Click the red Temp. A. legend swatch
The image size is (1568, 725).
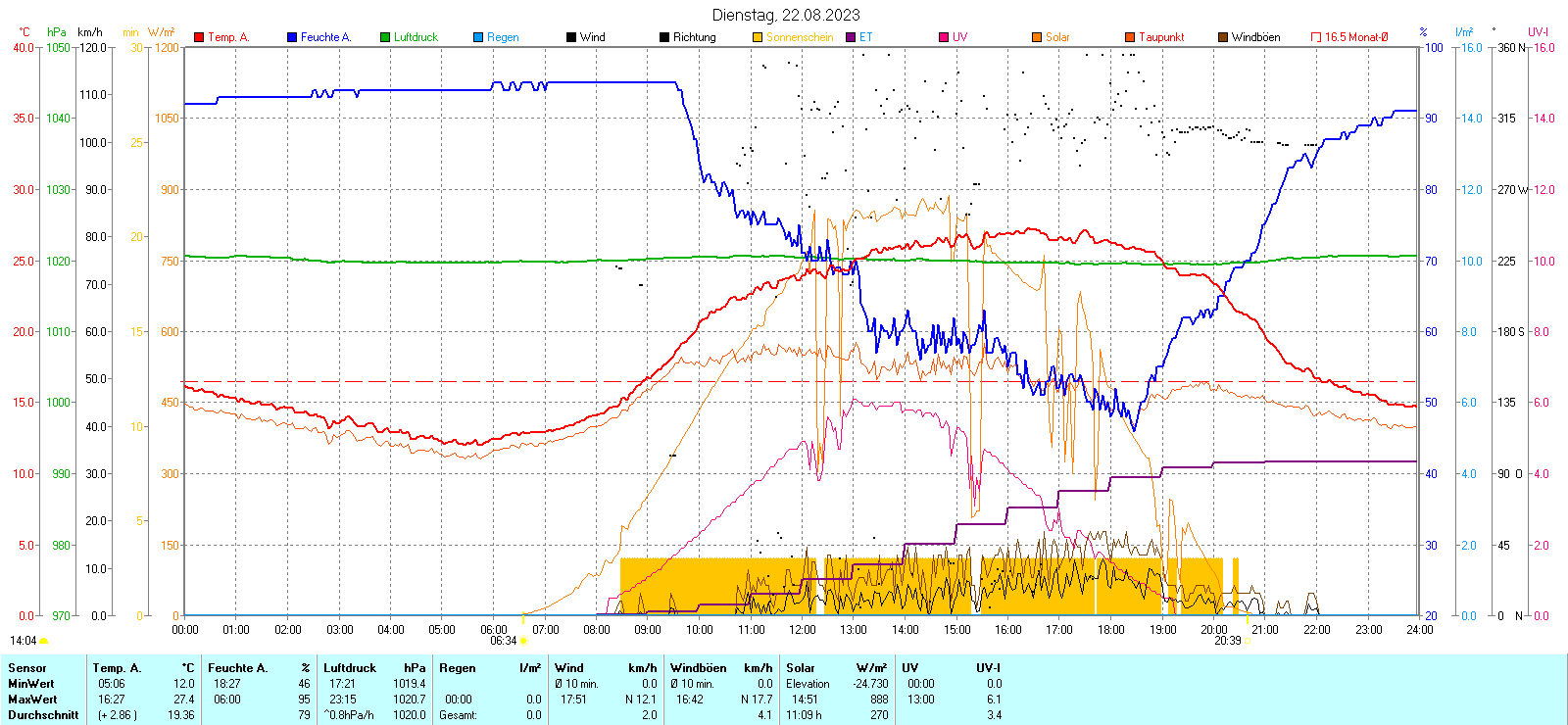tap(199, 37)
